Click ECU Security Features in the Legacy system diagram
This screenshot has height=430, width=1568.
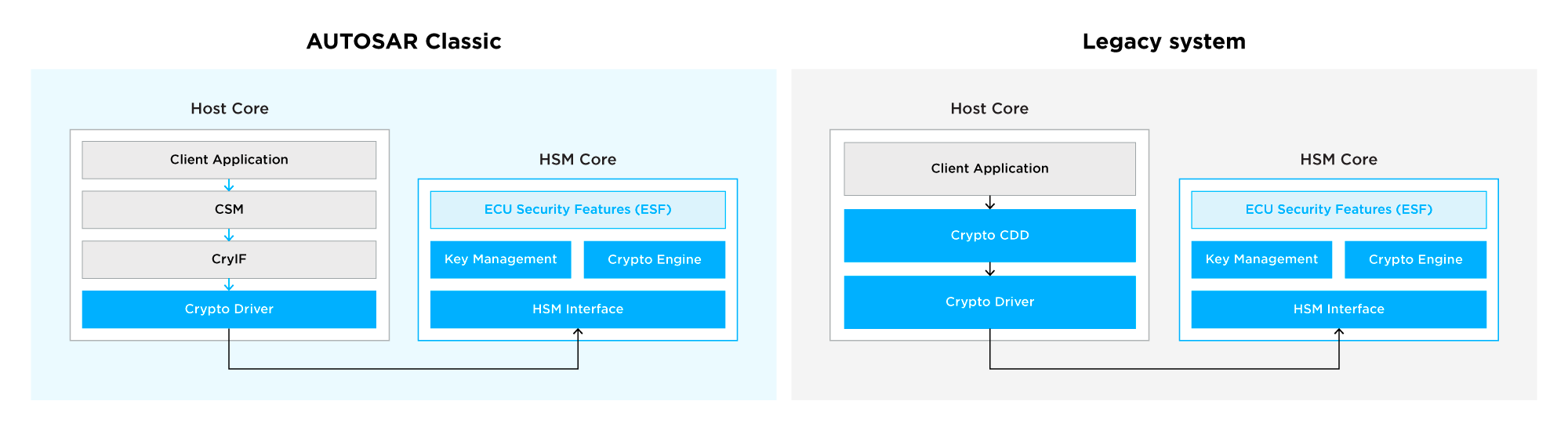(x=1338, y=210)
